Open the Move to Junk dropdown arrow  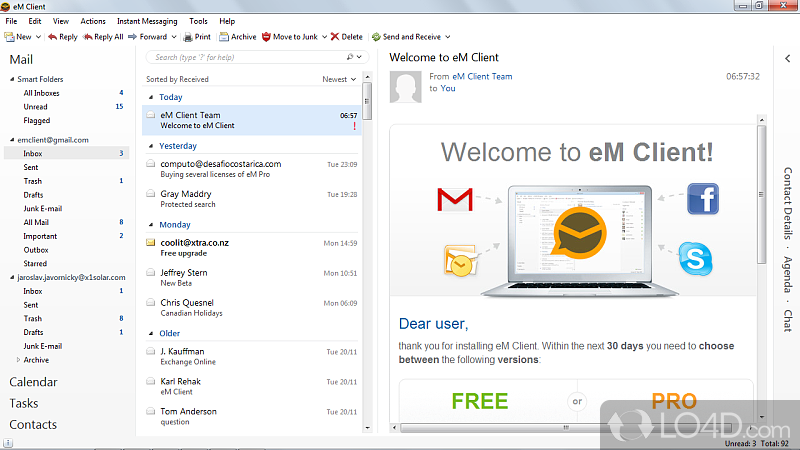pos(324,37)
